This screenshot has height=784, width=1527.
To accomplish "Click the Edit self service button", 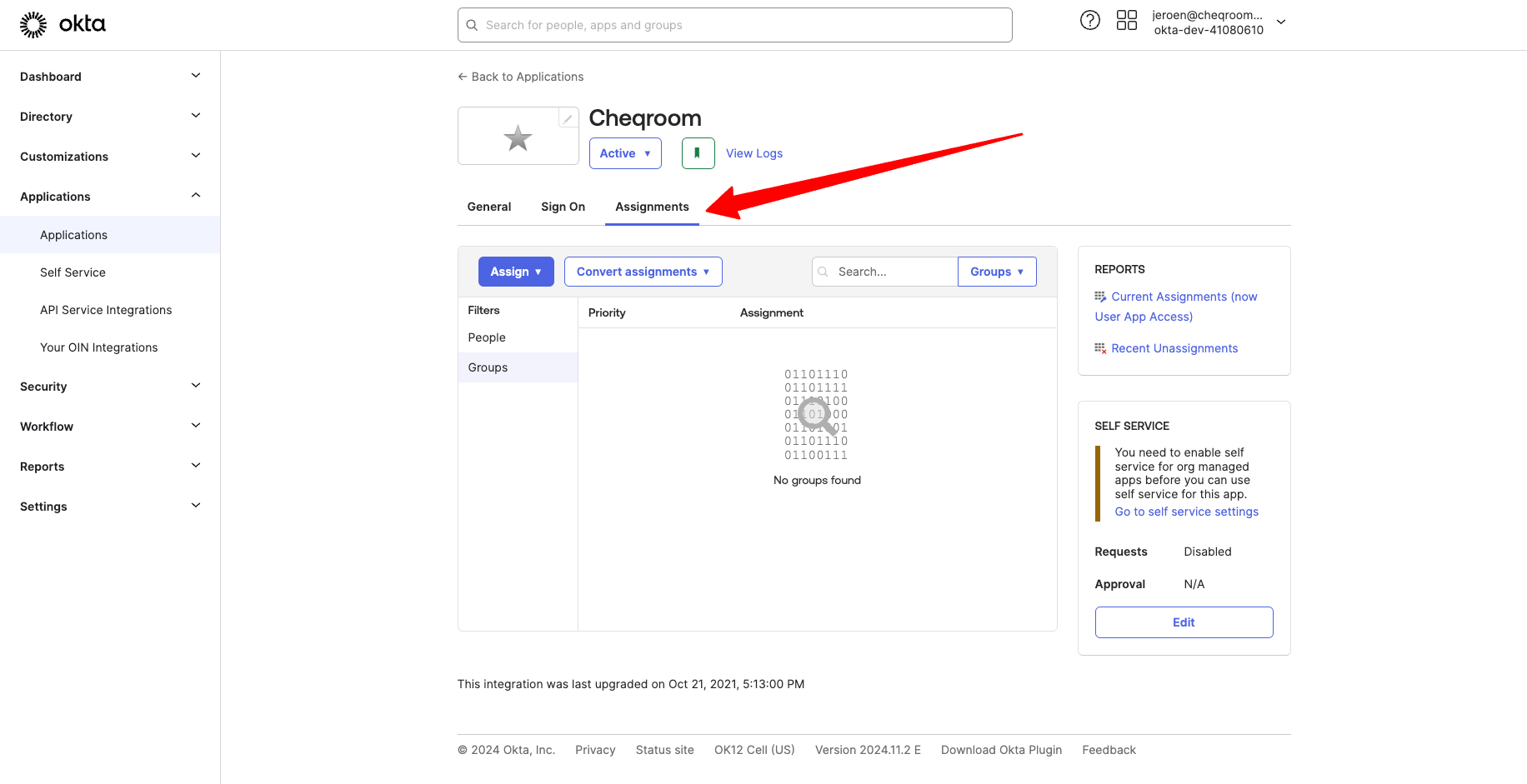I will (1183, 622).
